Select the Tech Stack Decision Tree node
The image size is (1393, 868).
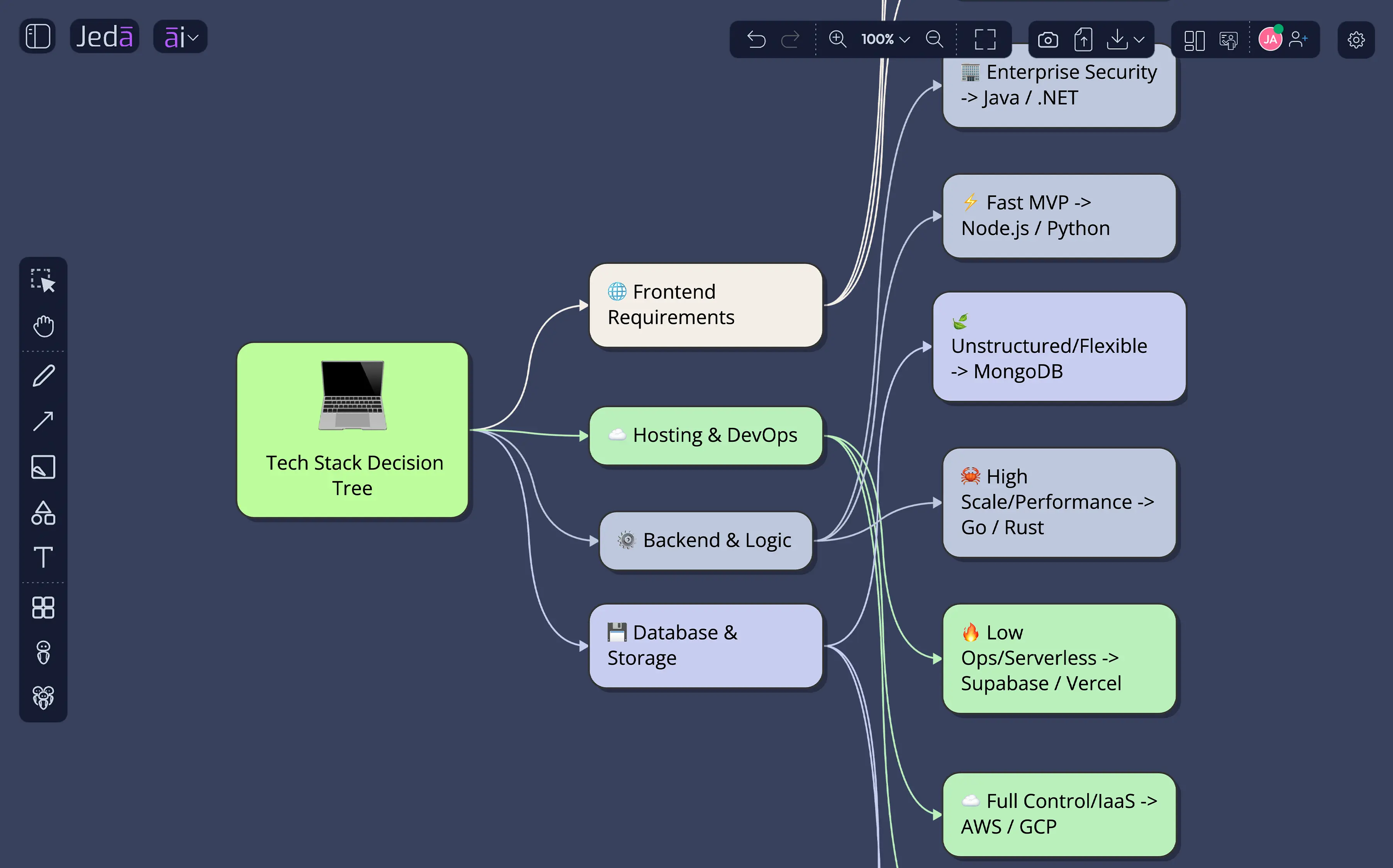click(x=352, y=430)
